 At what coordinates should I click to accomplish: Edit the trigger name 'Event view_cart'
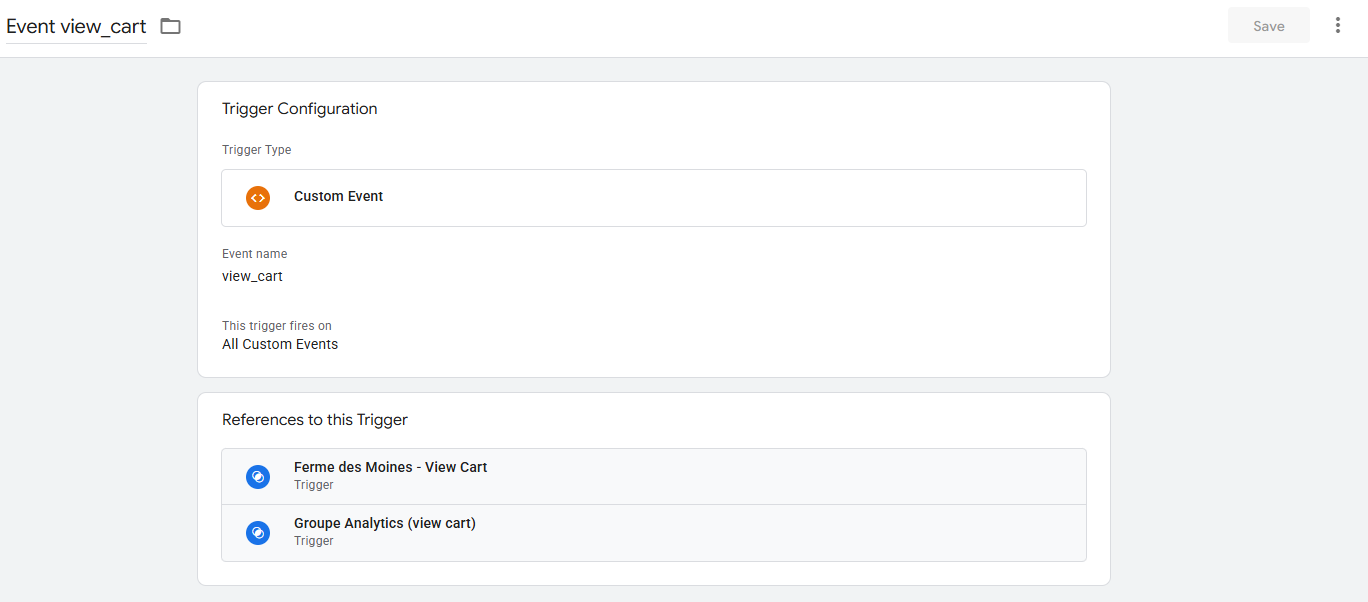tap(76, 27)
